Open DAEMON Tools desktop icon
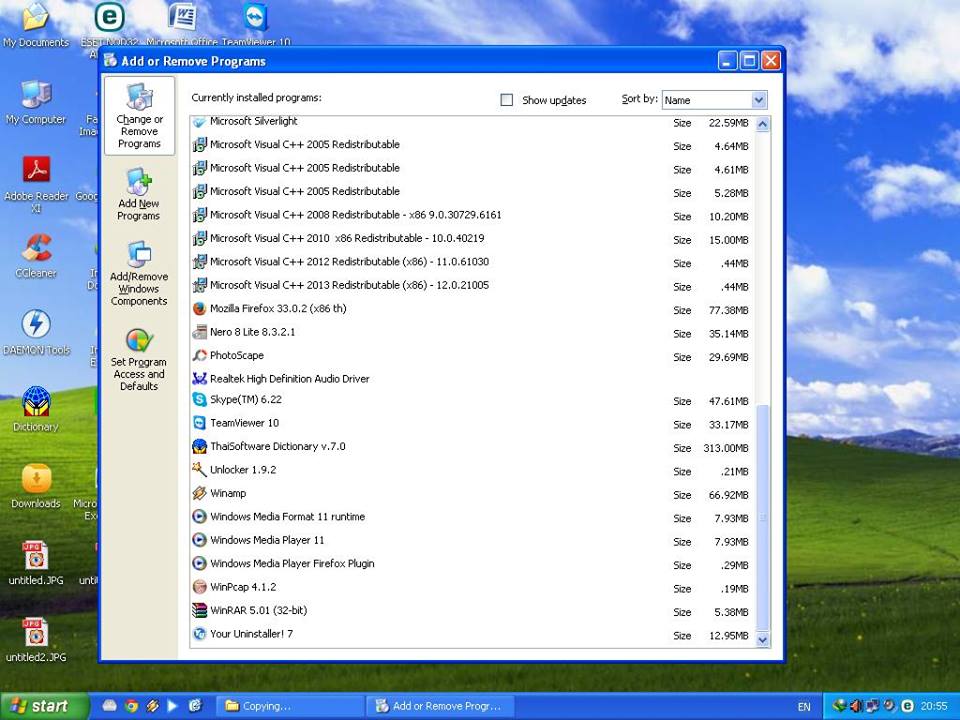 click(x=36, y=325)
